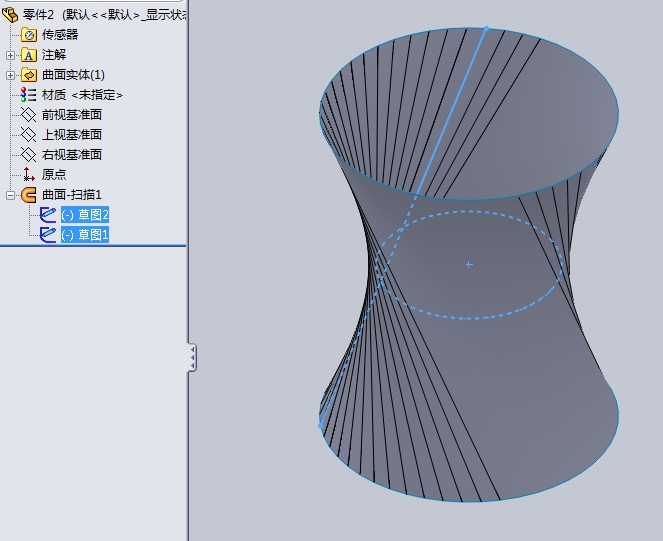Select the 材质 <未指定> item
The width and height of the screenshot is (663, 541).
coord(82,95)
